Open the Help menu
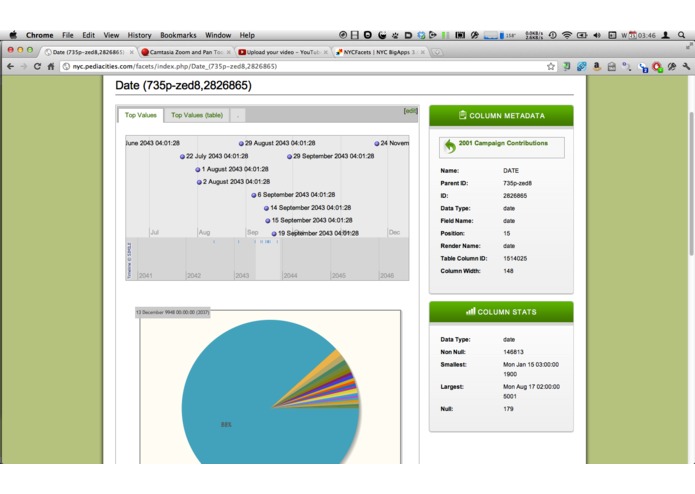The height and width of the screenshot is (494, 695). pyautogui.click(x=247, y=35)
